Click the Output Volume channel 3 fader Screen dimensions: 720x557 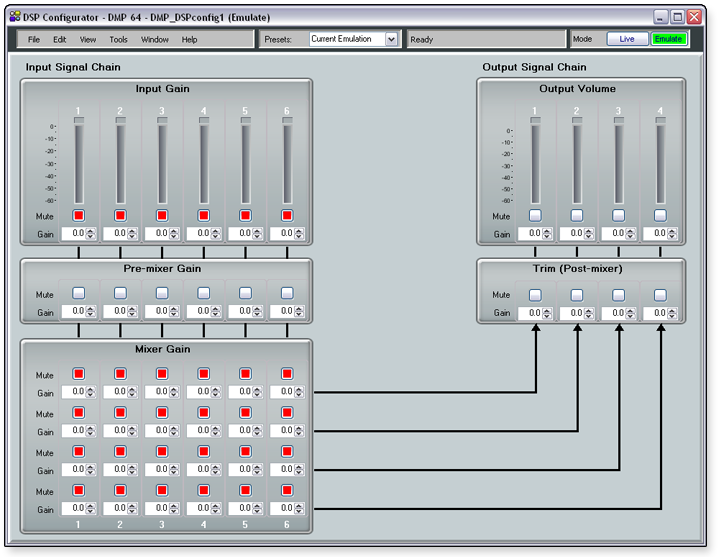pos(618,162)
